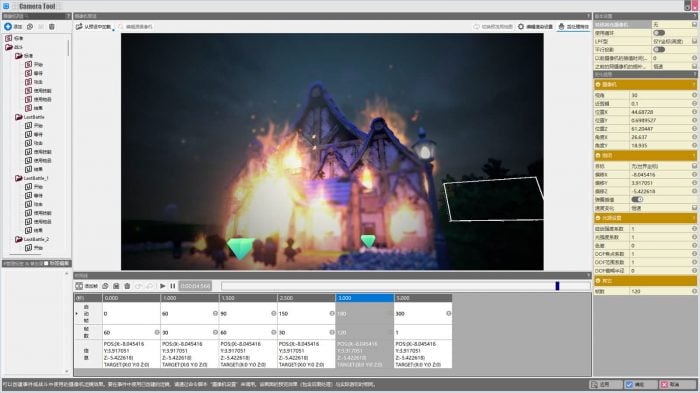This screenshot has width=700, height=393.
Task: Play the camera animation
Action: 162,286
